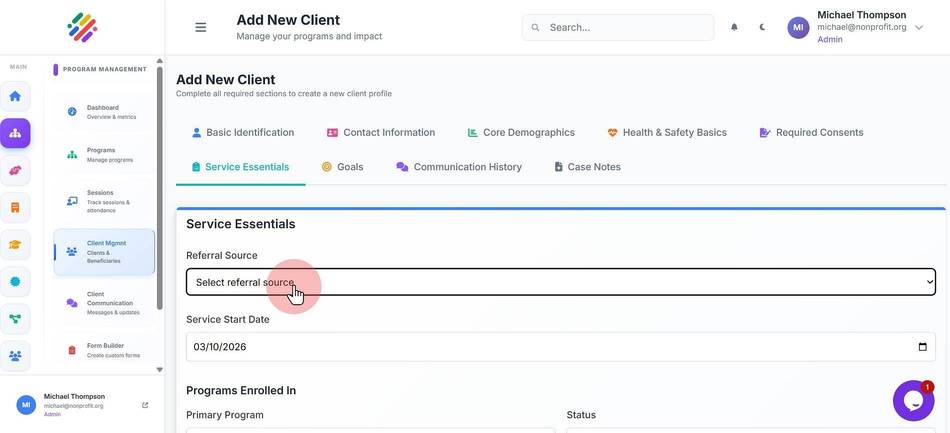Click the Search input field
This screenshot has width=950, height=433.
pyautogui.click(x=618, y=27)
